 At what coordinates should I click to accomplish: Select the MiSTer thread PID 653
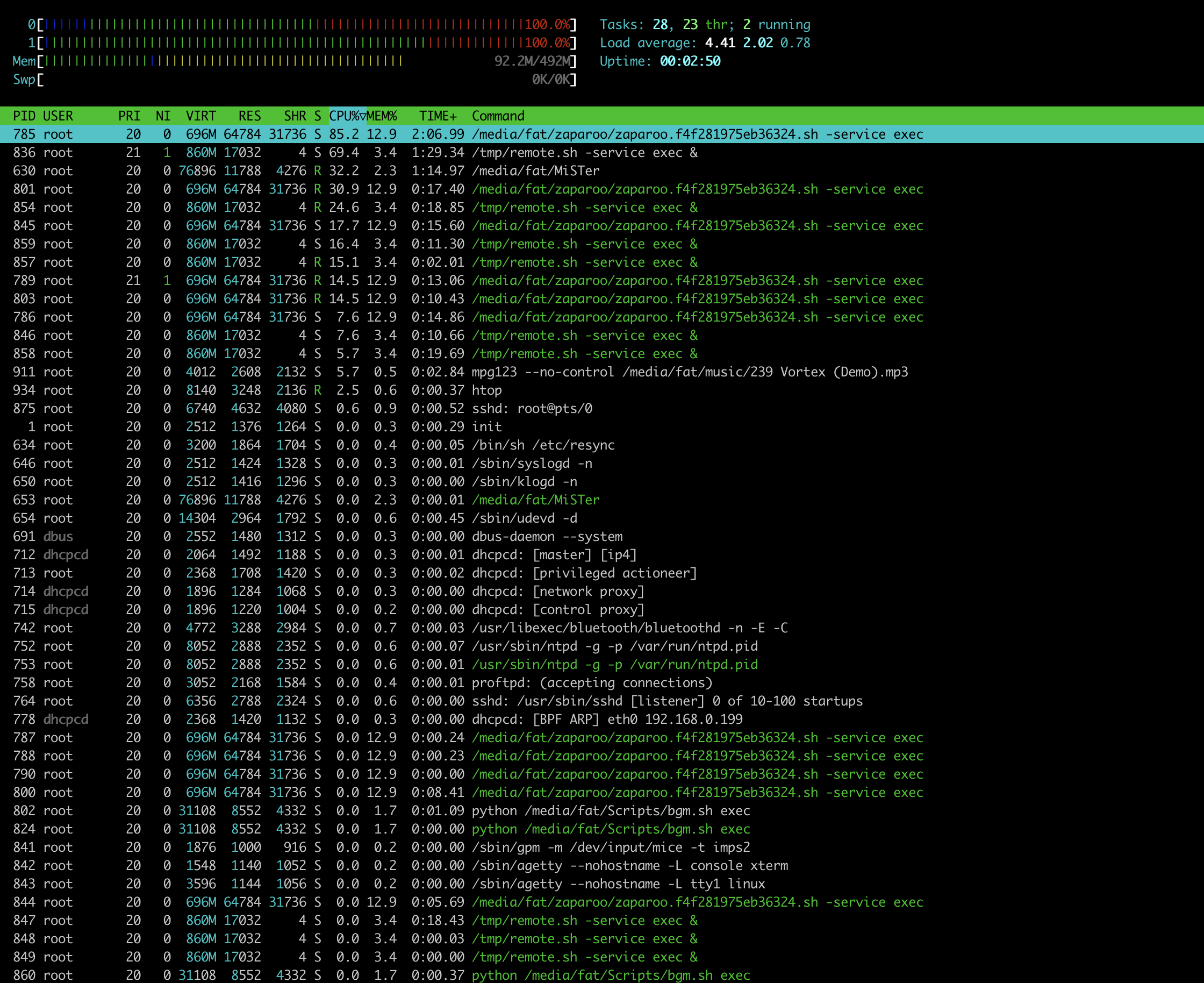point(601,500)
